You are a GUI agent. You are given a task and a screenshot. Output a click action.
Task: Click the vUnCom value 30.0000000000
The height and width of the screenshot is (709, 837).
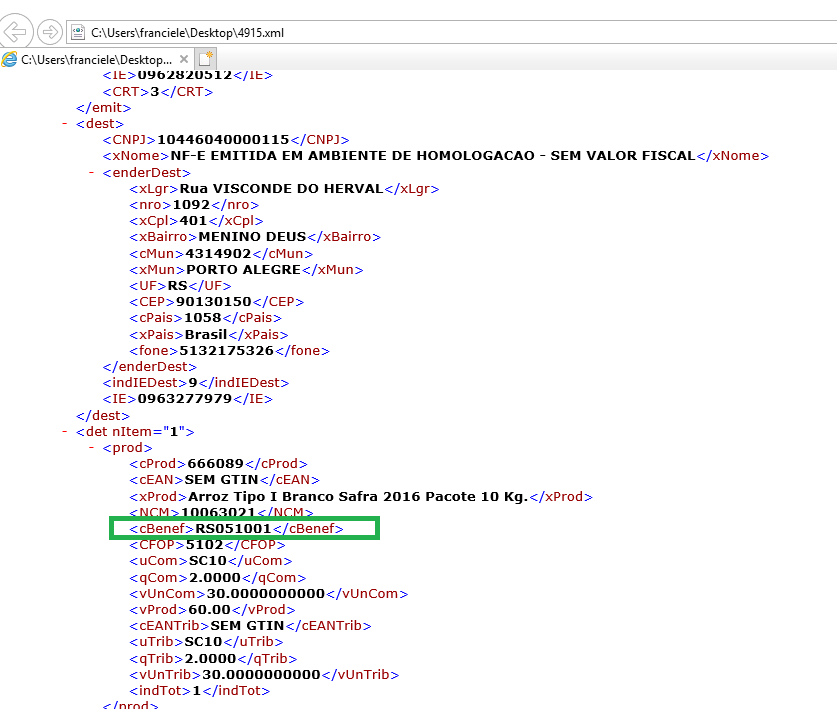266,594
